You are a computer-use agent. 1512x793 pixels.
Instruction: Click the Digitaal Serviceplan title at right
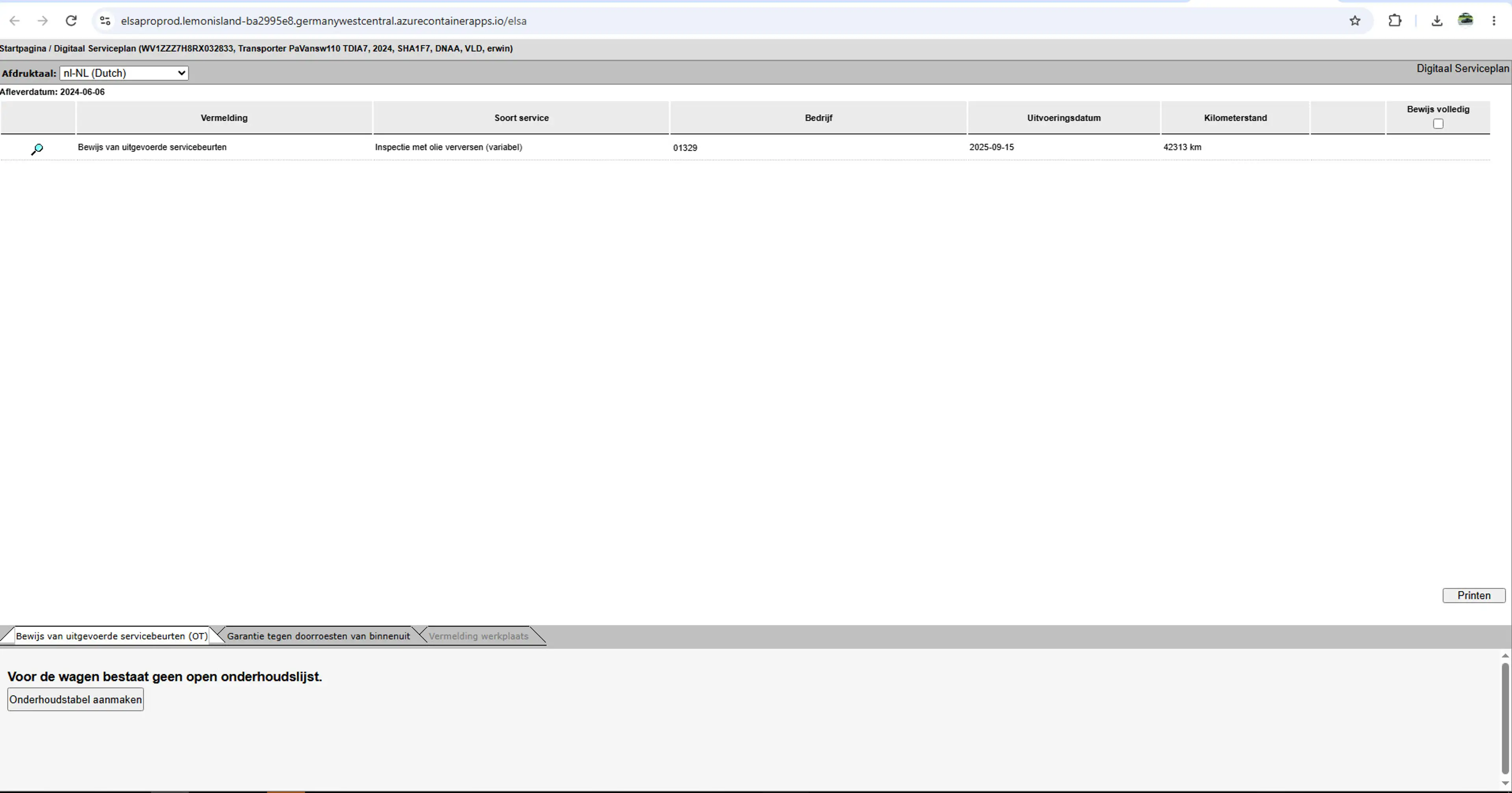coord(1463,68)
